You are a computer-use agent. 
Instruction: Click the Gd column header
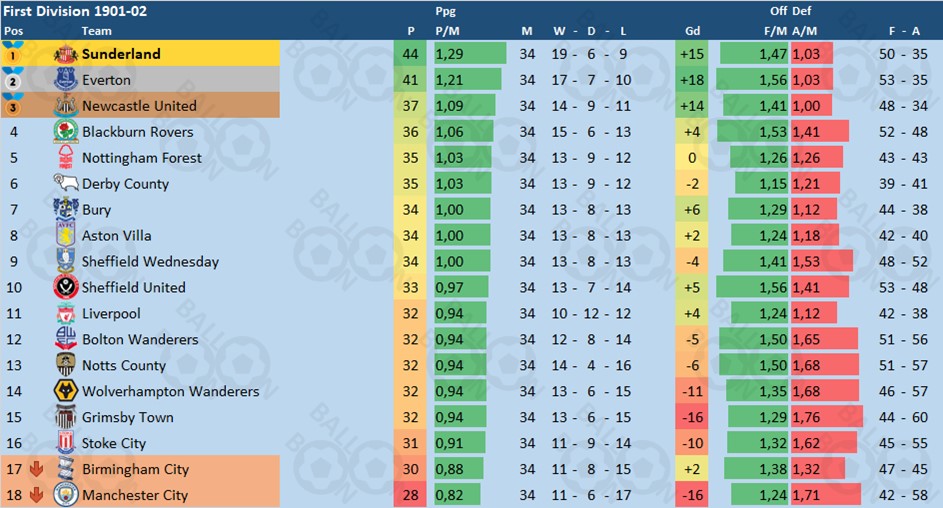pyautogui.click(x=691, y=31)
